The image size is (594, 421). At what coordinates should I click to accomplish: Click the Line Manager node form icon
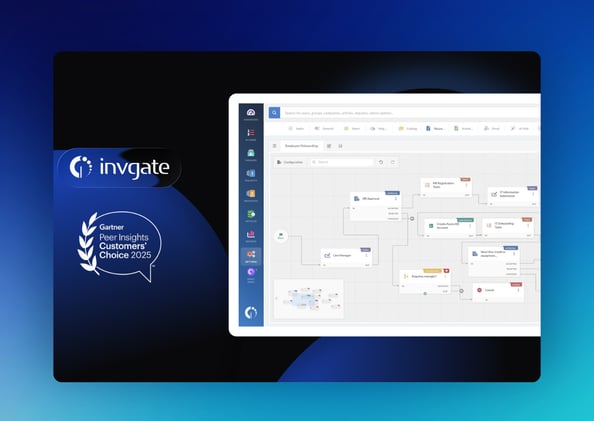click(327, 255)
